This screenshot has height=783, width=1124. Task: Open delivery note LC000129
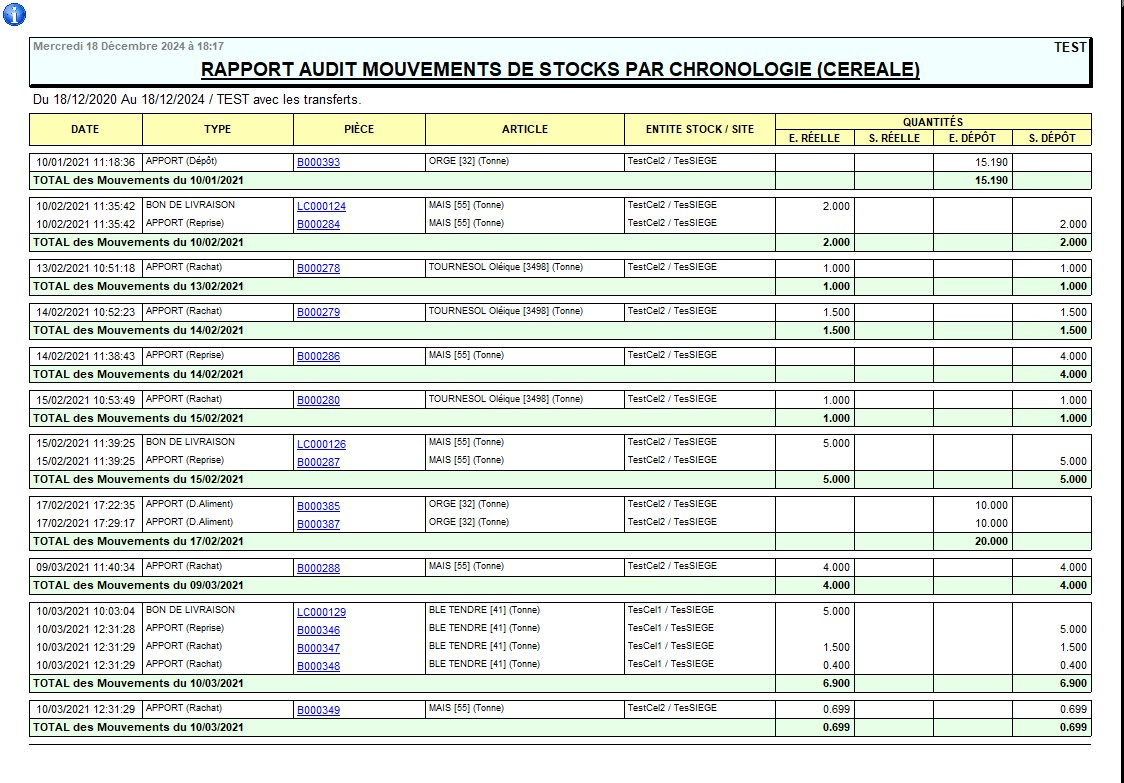(x=321, y=612)
